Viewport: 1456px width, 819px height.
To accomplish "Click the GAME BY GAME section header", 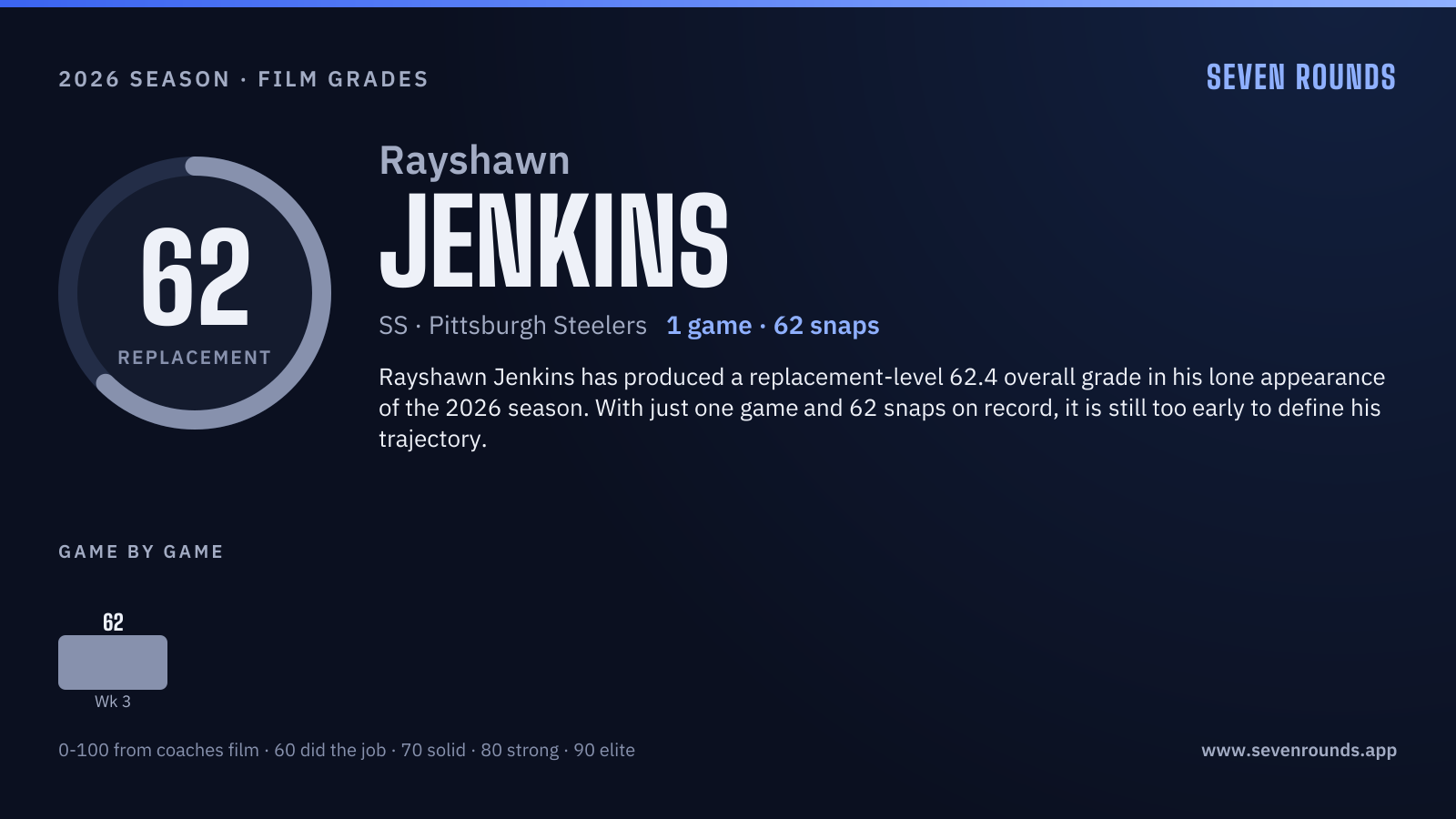I will (x=141, y=551).
